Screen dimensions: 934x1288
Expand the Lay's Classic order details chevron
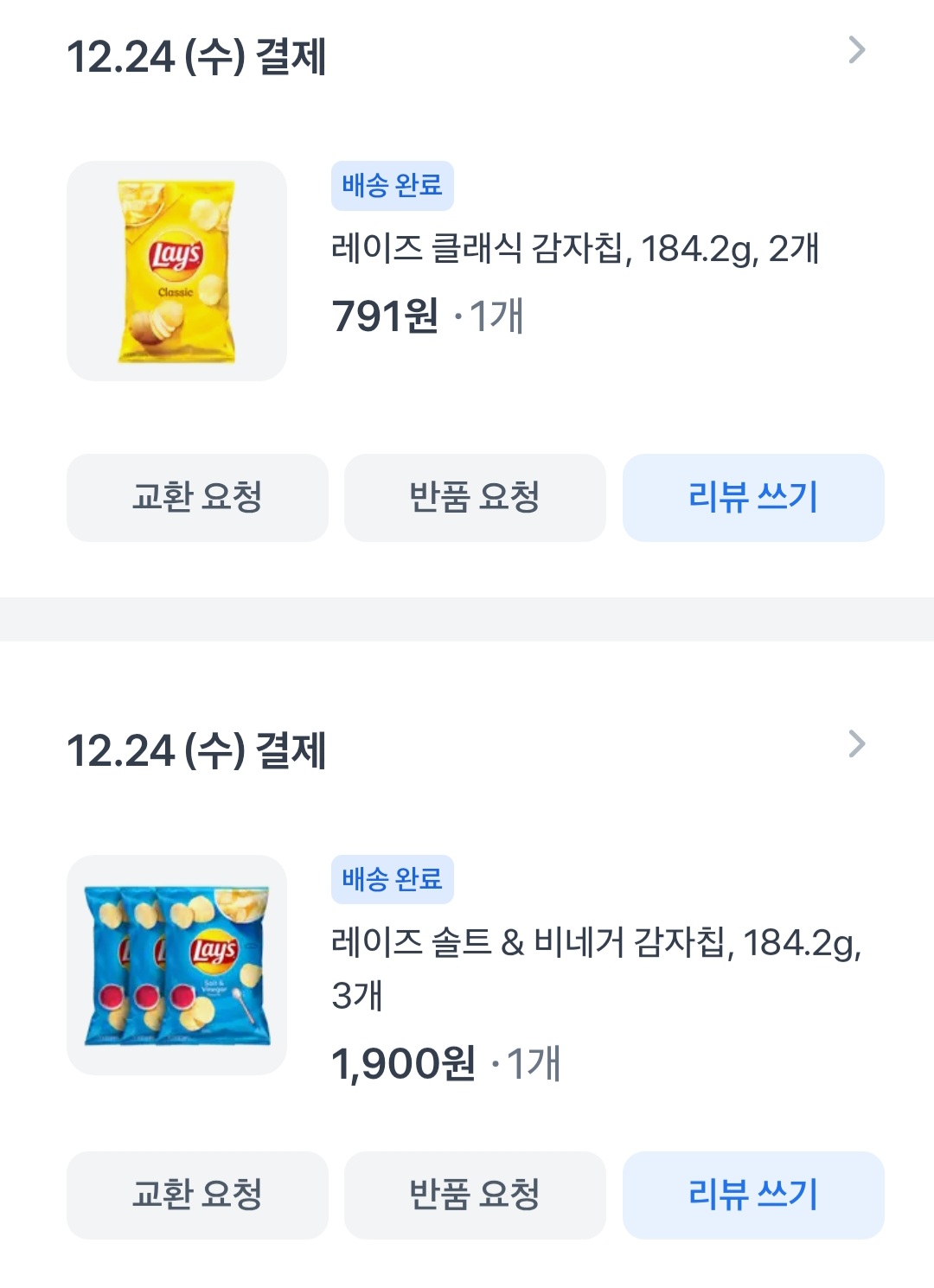(x=856, y=50)
